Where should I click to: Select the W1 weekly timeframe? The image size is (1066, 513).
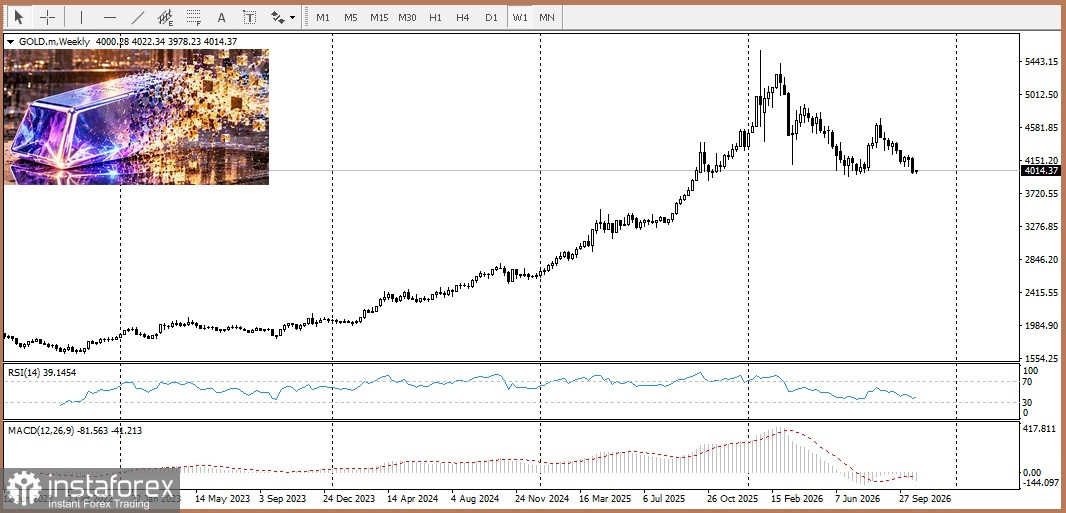tap(520, 18)
